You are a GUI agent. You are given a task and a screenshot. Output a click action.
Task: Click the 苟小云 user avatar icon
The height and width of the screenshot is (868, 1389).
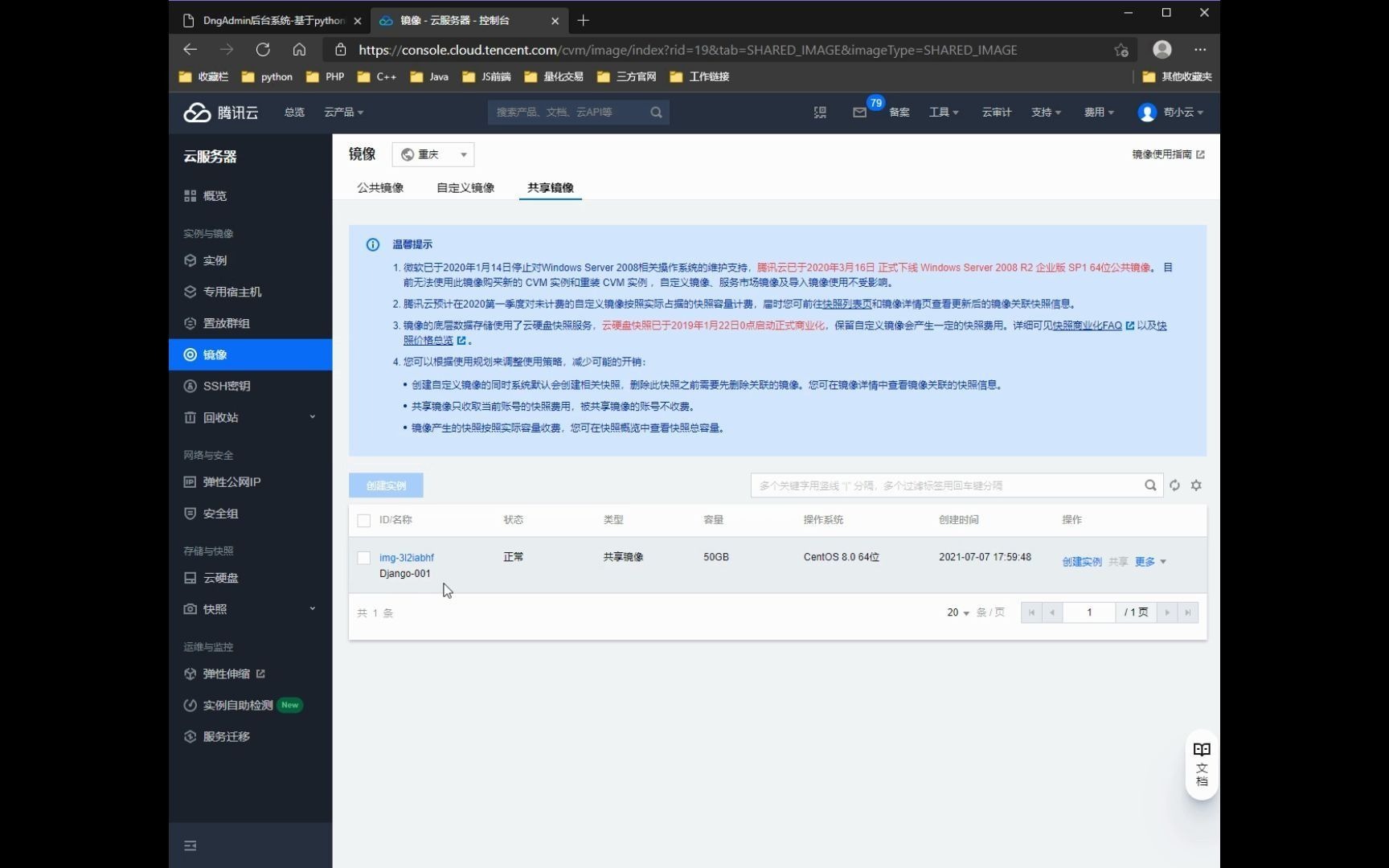(x=1146, y=112)
